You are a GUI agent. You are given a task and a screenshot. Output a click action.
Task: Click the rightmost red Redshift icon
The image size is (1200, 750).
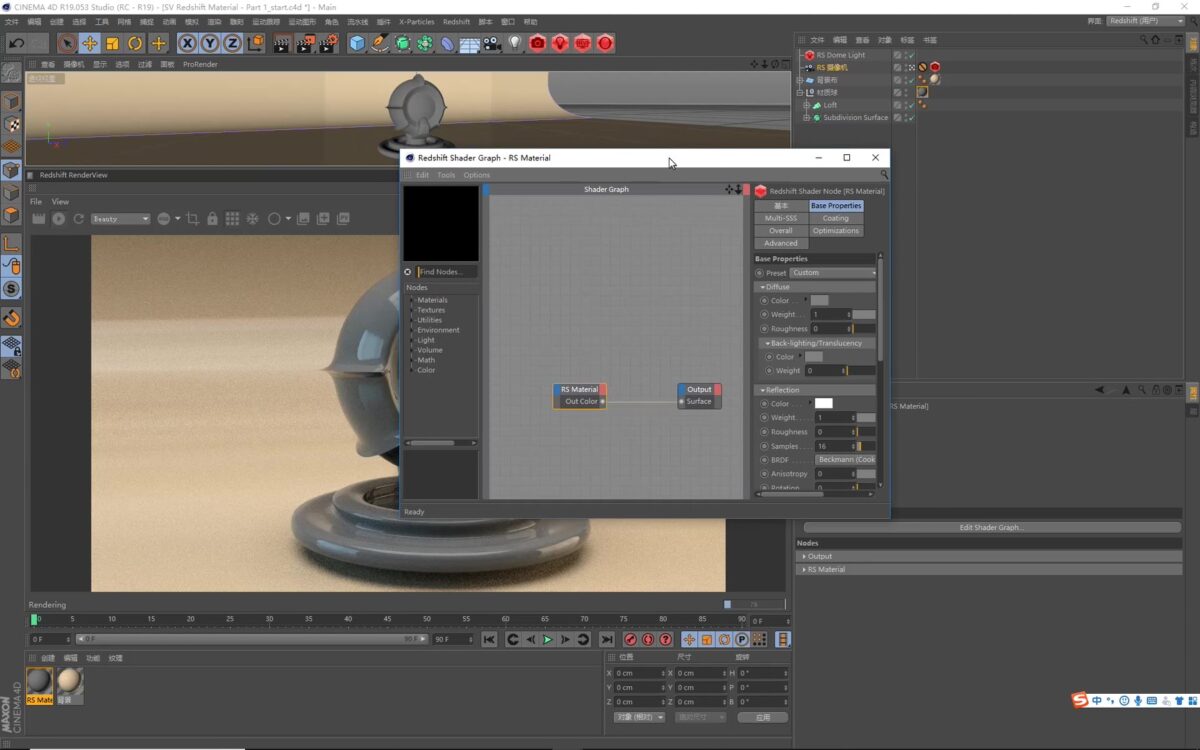[605, 43]
